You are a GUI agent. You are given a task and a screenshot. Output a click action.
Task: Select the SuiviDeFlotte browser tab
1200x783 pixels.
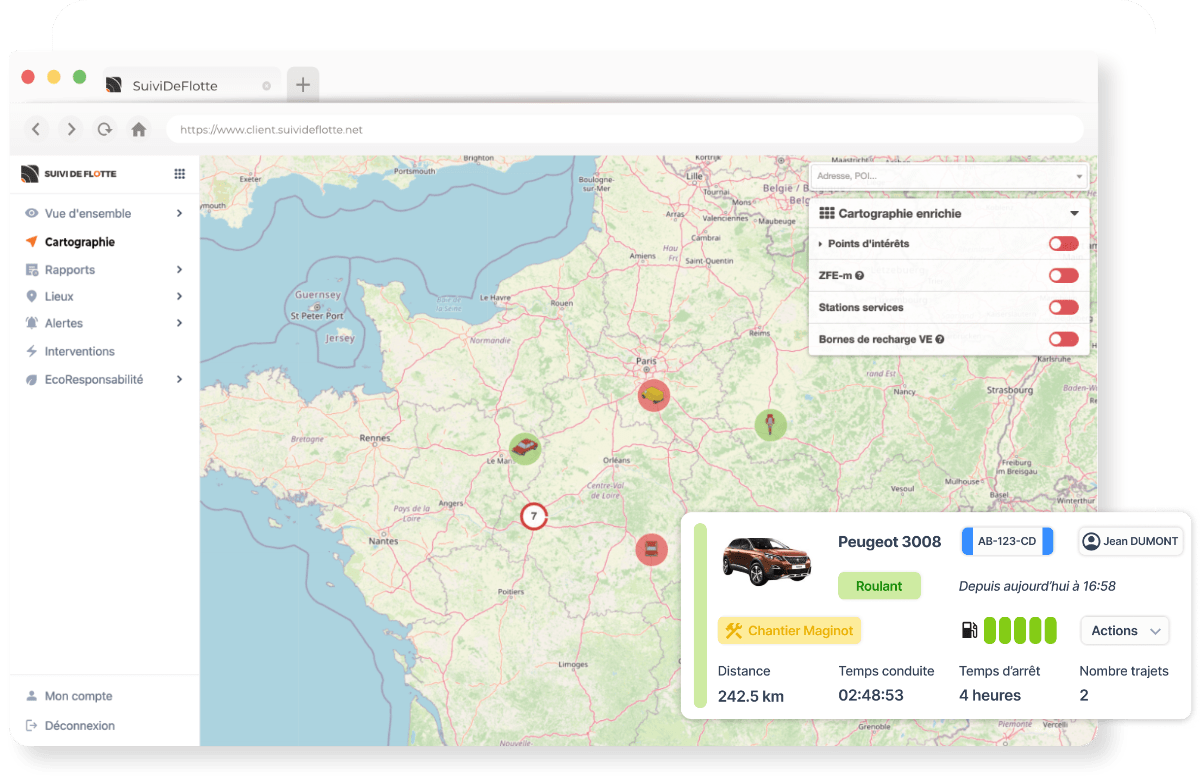coord(191,86)
